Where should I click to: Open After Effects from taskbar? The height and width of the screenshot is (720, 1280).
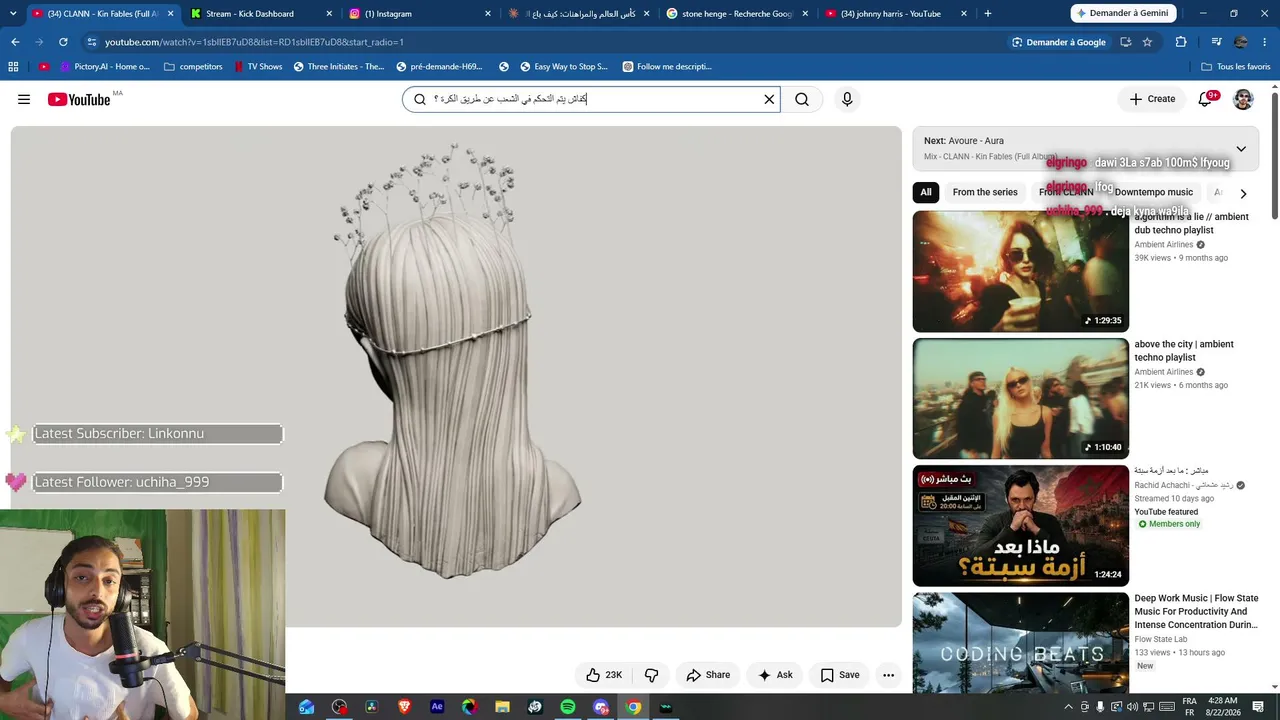click(437, 707)
